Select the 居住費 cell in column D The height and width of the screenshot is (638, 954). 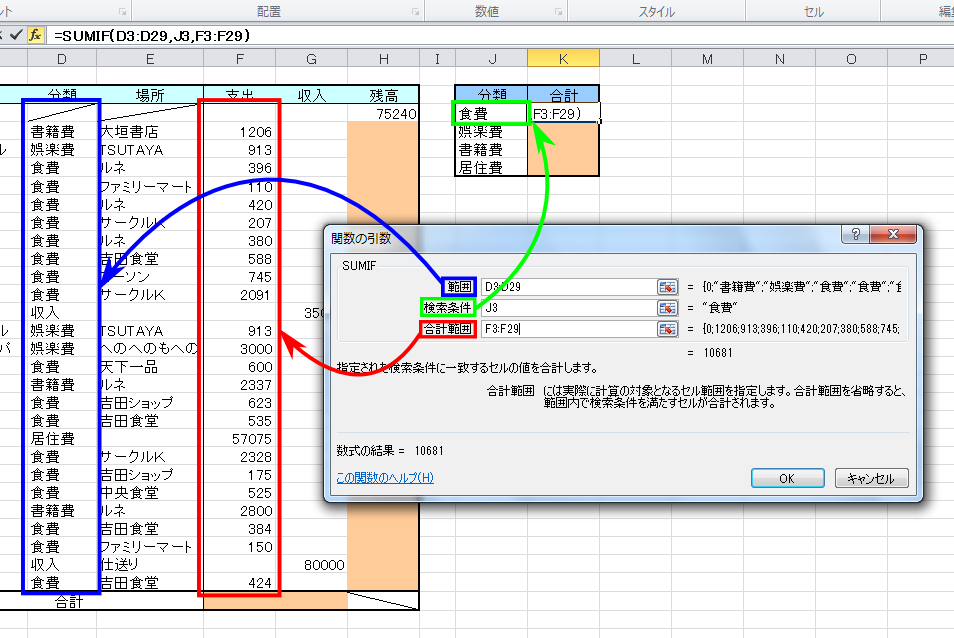[61, 439]
